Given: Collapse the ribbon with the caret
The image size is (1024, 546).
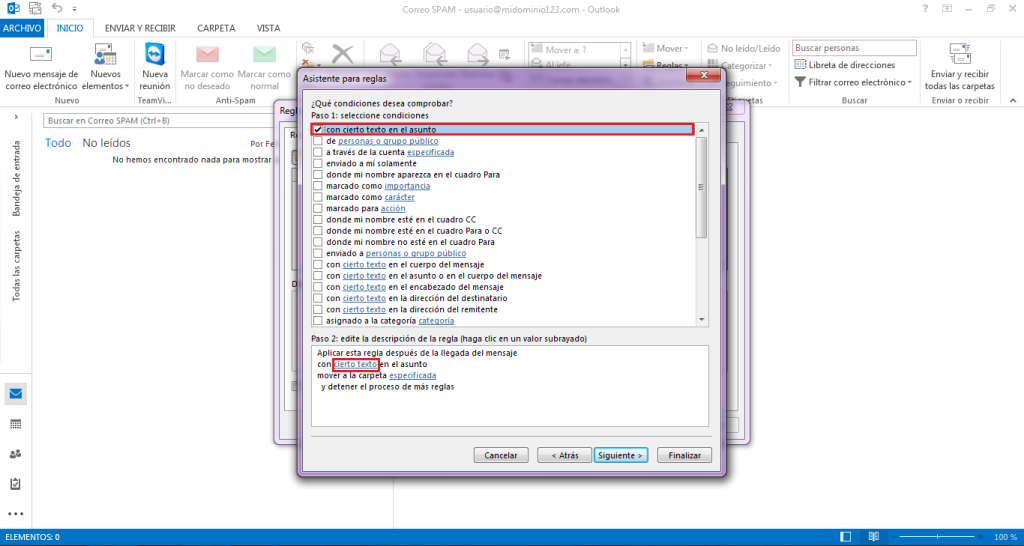Looking at the screenshot, I should tap(1013, 101).
